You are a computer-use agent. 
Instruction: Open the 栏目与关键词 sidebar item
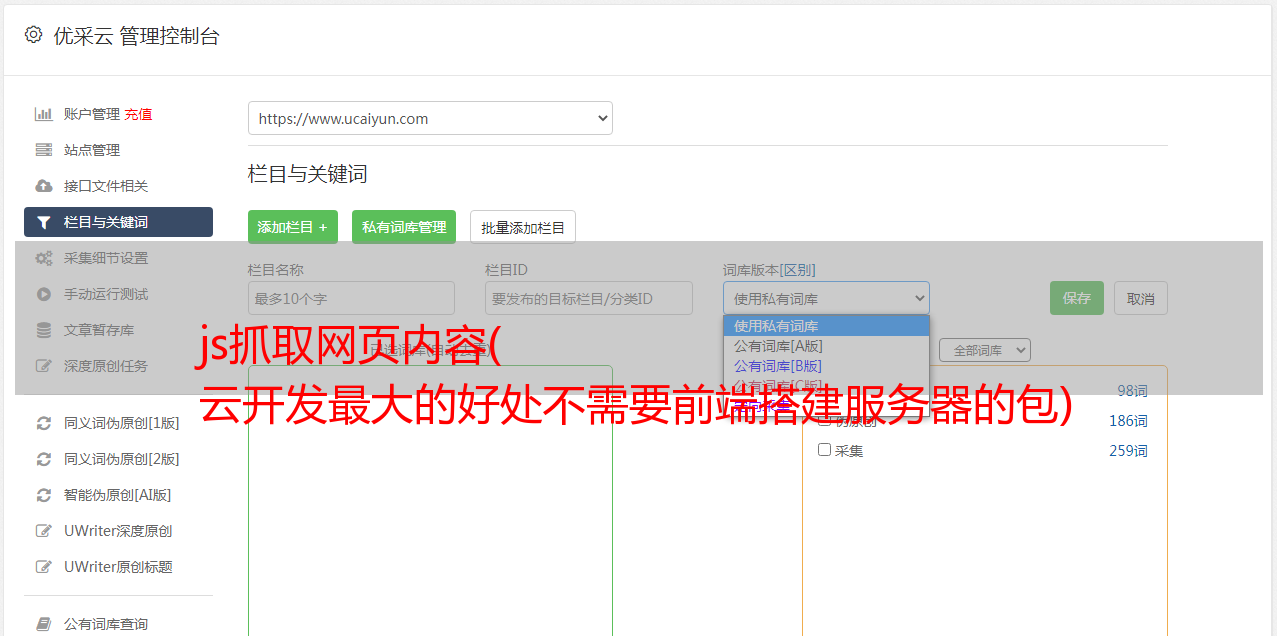point(118,222)
